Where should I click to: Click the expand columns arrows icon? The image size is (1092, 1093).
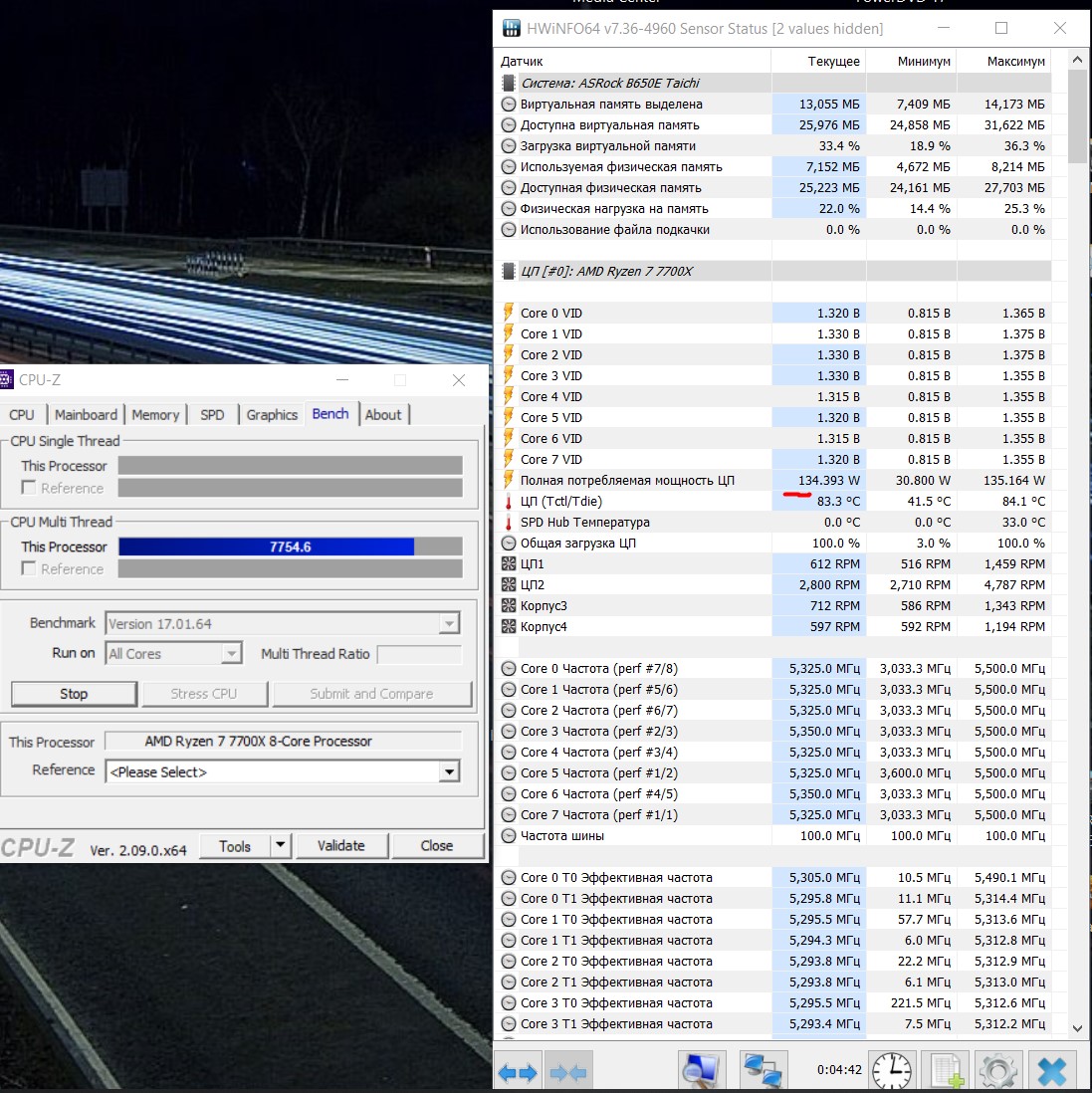point(518,1072)
